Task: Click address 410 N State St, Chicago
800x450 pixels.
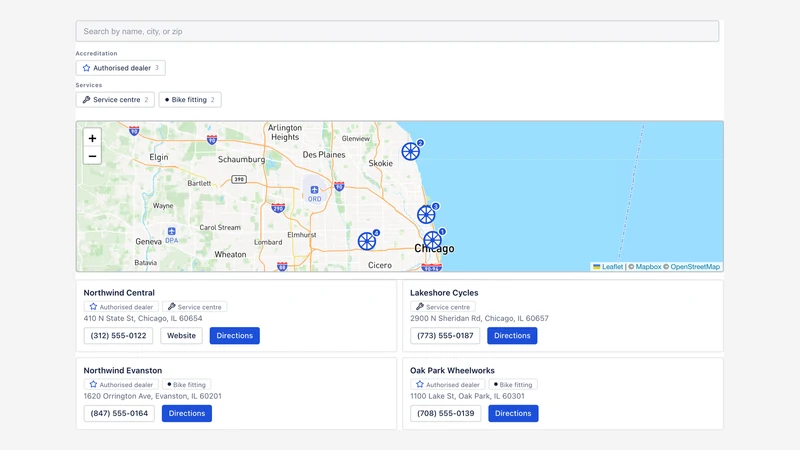Action: [143, 318]
